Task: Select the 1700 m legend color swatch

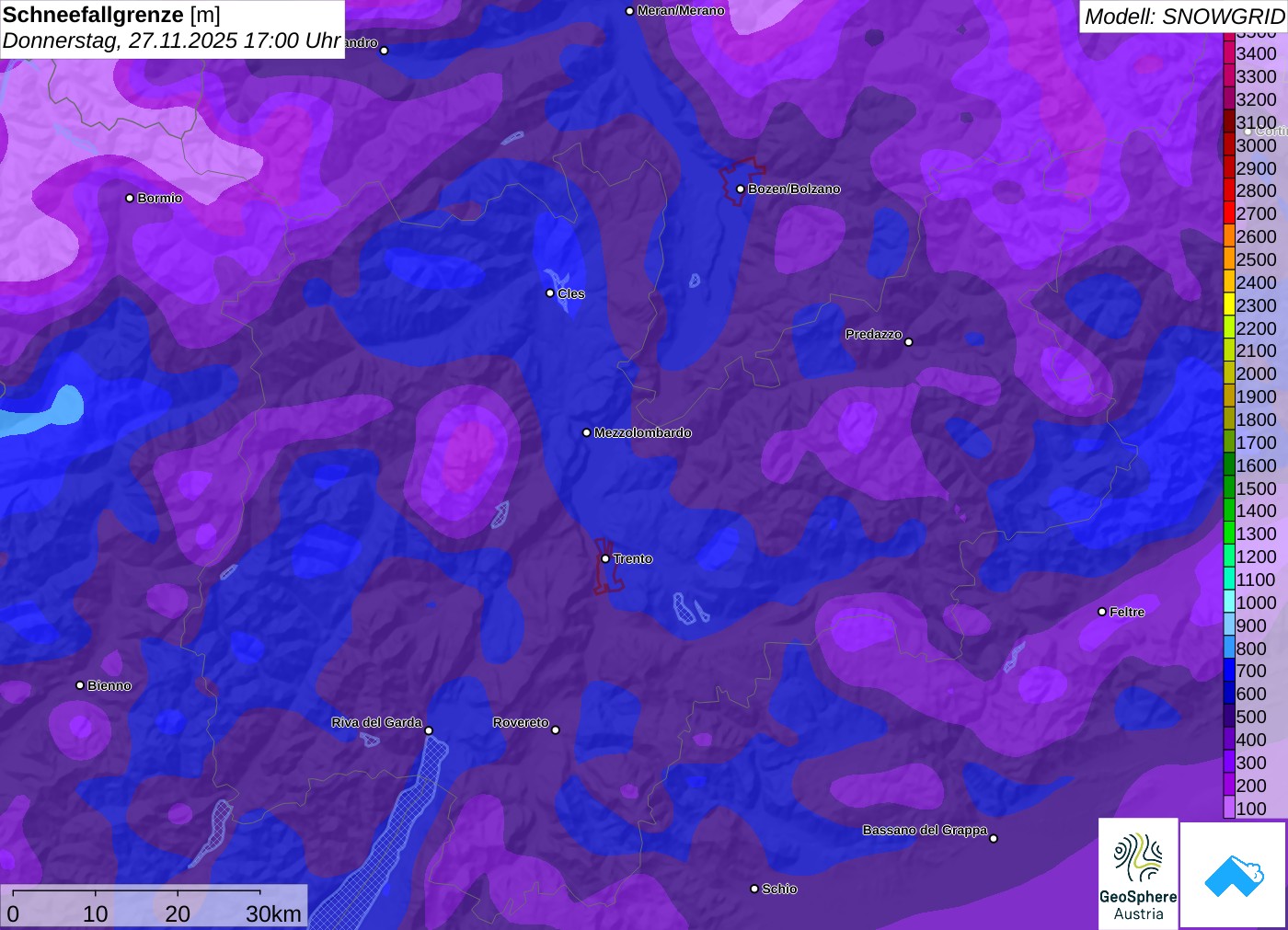Action: (x=1228, y=442)
